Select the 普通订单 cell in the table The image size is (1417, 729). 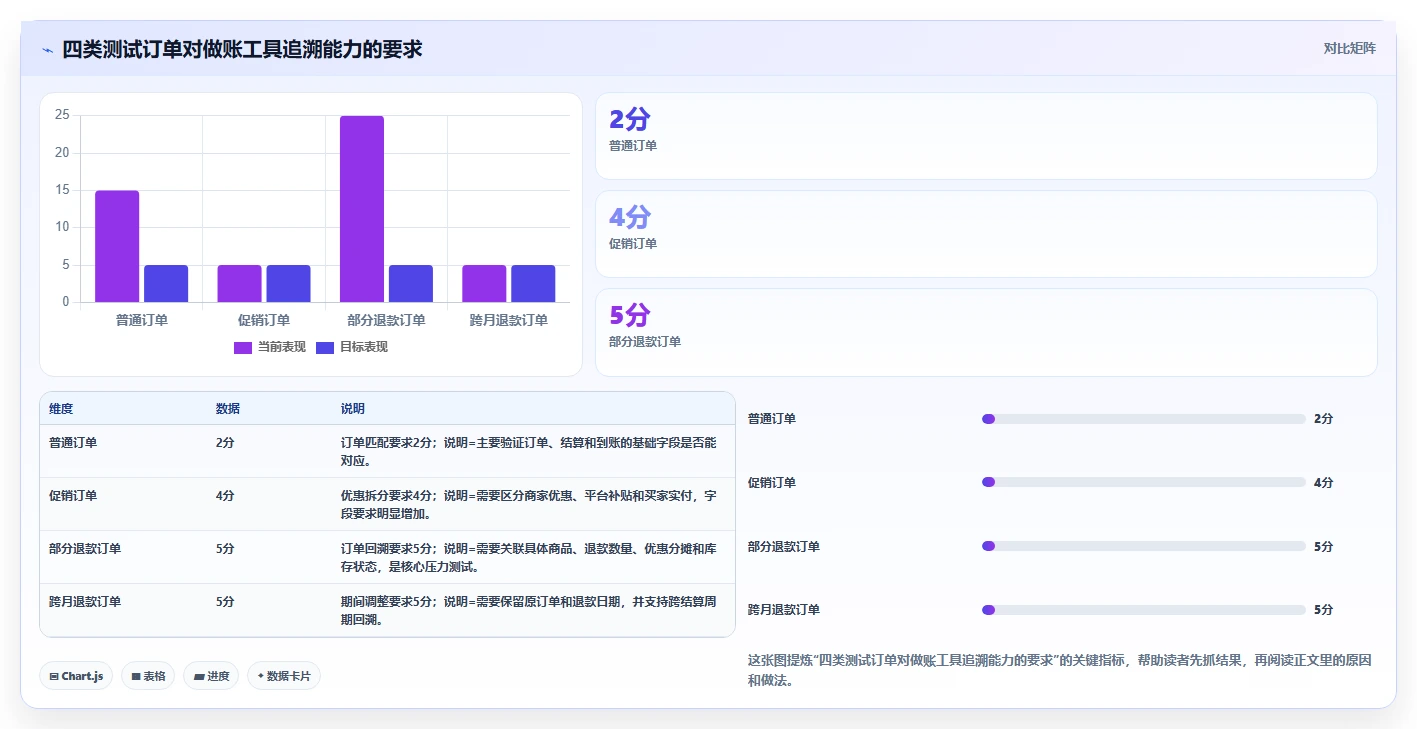(x=73, y=442)
